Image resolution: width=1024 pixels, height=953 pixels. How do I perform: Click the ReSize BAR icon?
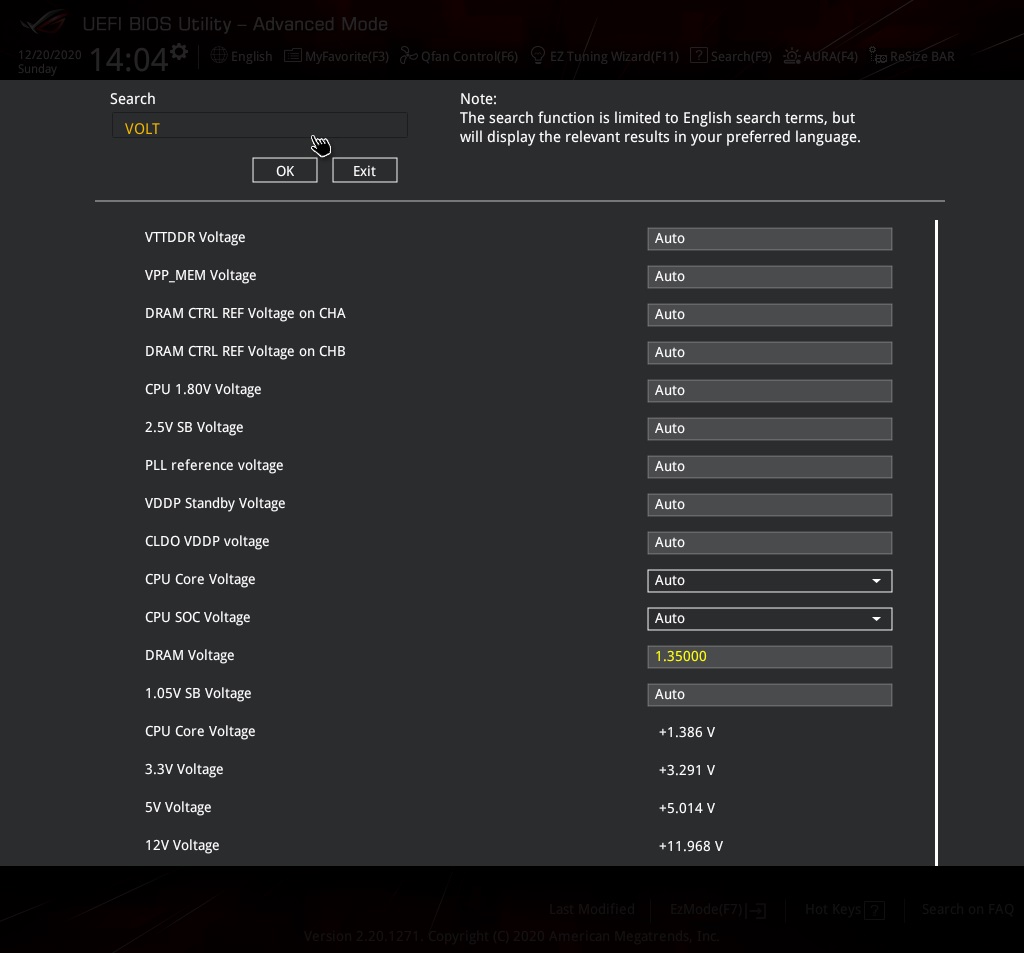877,56
